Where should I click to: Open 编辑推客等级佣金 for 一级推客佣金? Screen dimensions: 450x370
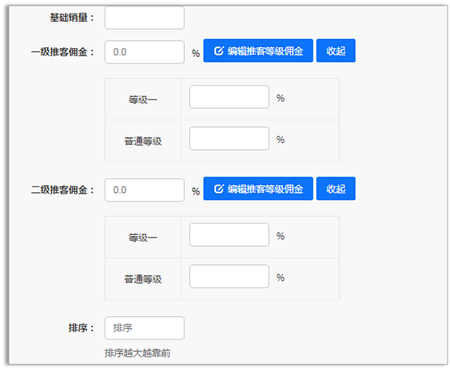pos(258,51)
